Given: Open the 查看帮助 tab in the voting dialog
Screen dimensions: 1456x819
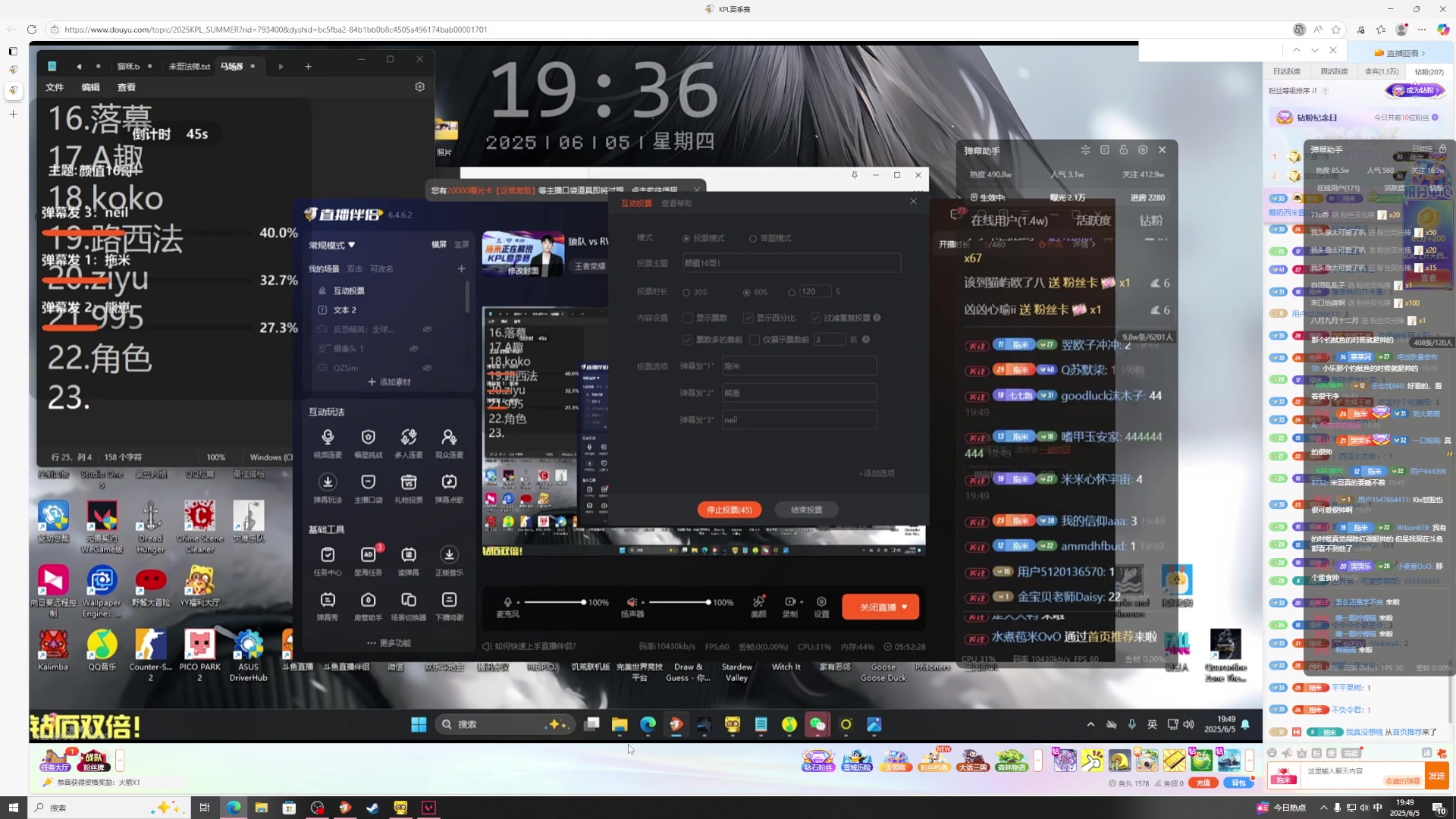Looking at the screenshot, I should (676, 203).
